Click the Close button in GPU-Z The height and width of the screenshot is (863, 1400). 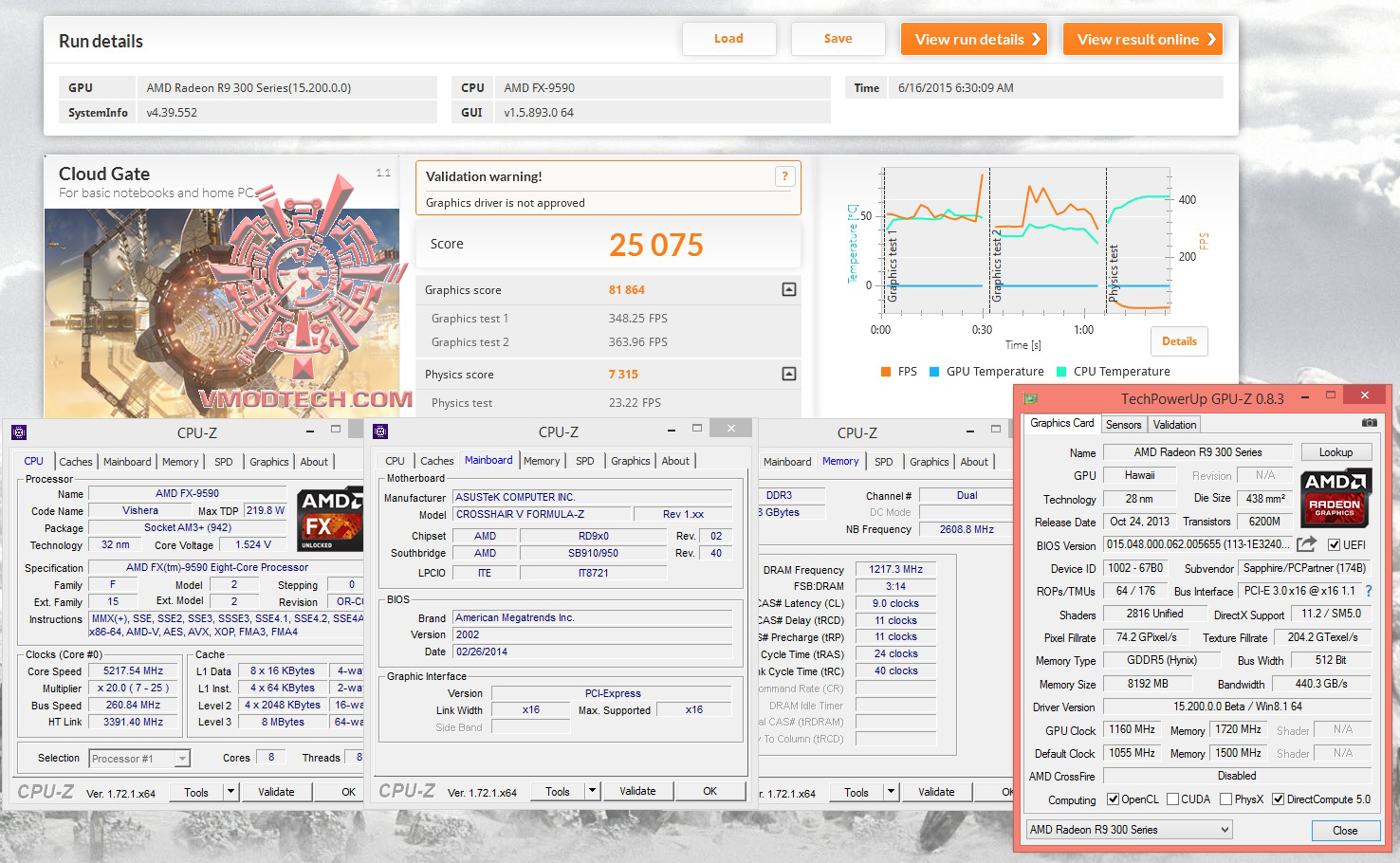1345,831
